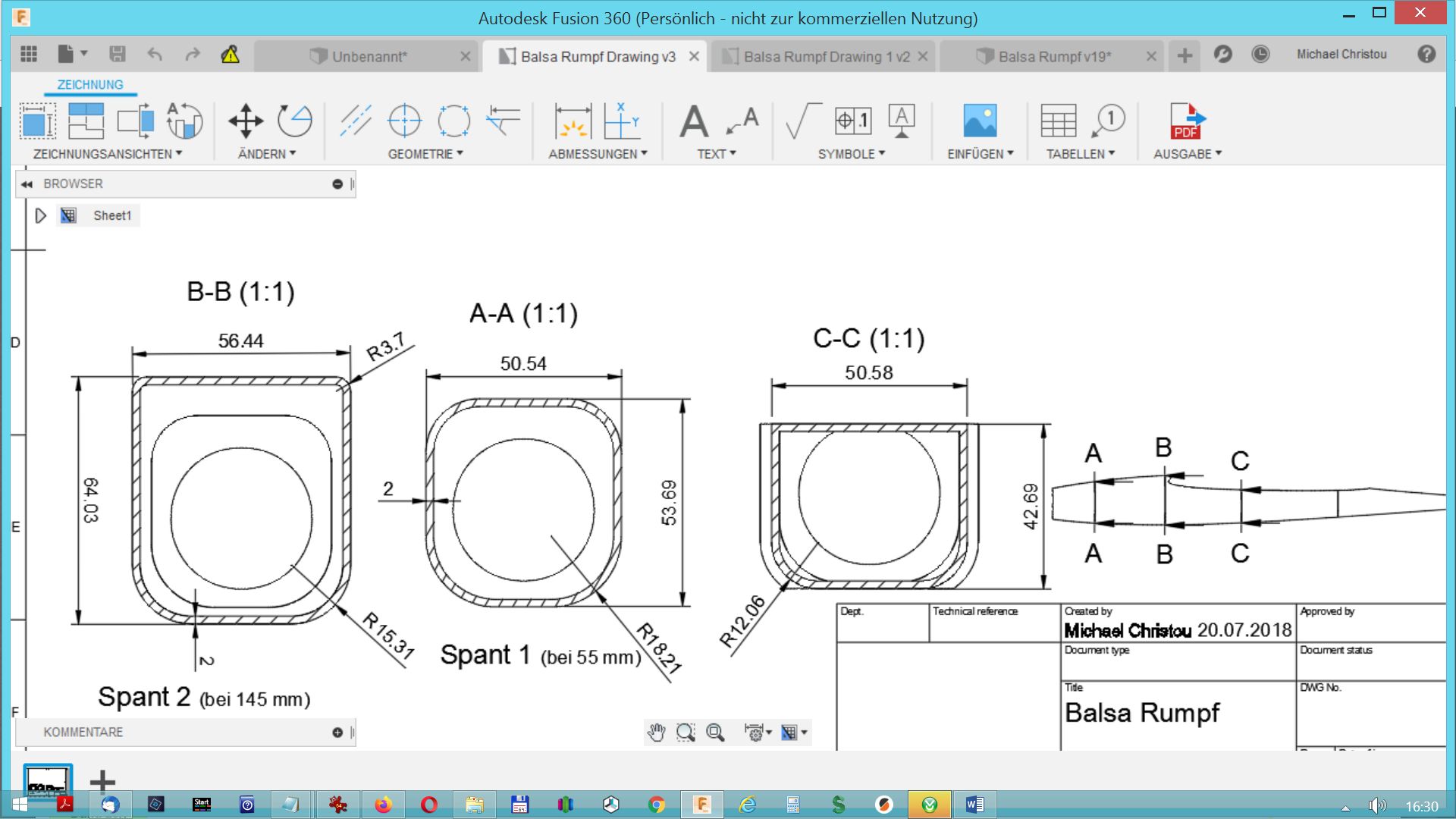
Task: Open the GEOMETRIE dropdown menu
Action: (425, 154)
